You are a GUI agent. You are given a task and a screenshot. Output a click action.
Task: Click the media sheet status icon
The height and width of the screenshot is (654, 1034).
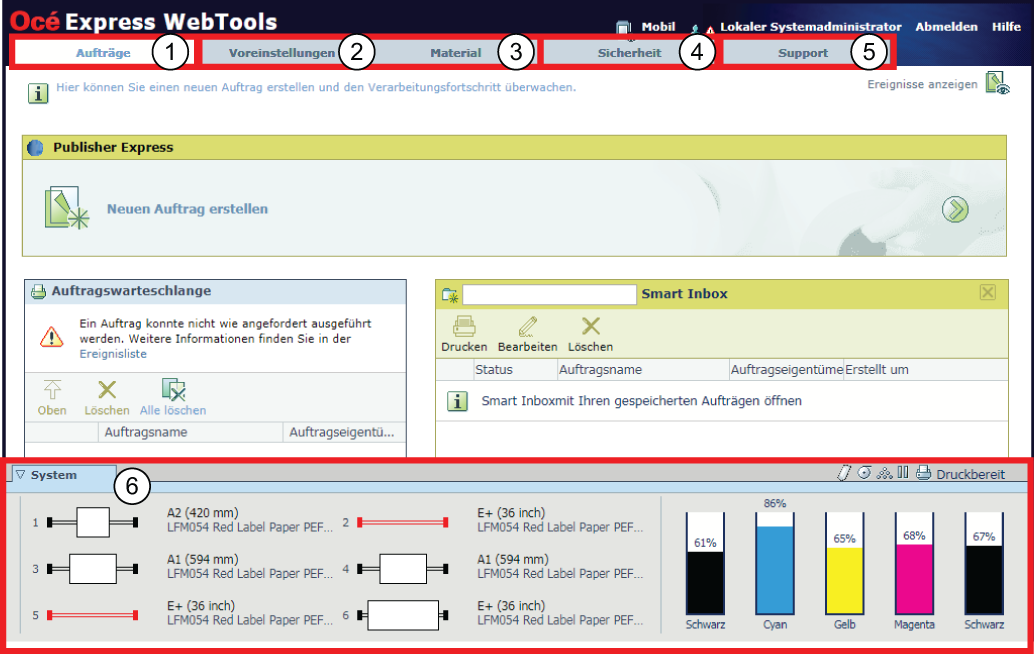[843, 473]
